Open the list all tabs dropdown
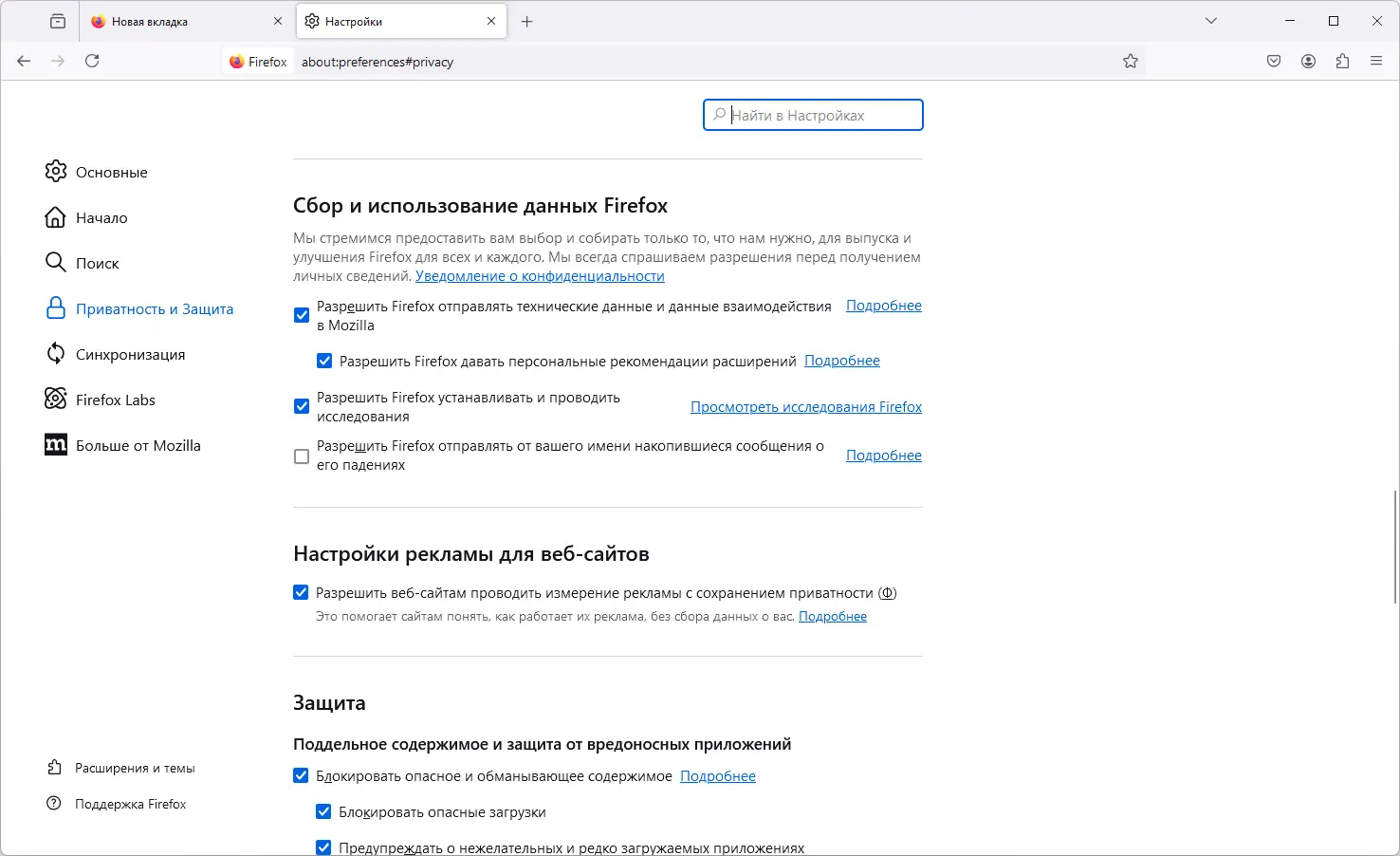Viewport: 1400px width, 856px height. coord(1211,20)
